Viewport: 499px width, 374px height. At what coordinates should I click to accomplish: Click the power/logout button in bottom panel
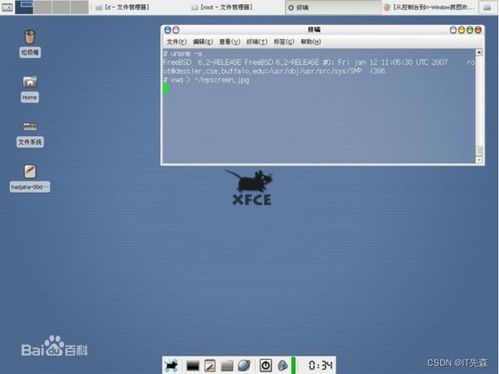point(266,366)
